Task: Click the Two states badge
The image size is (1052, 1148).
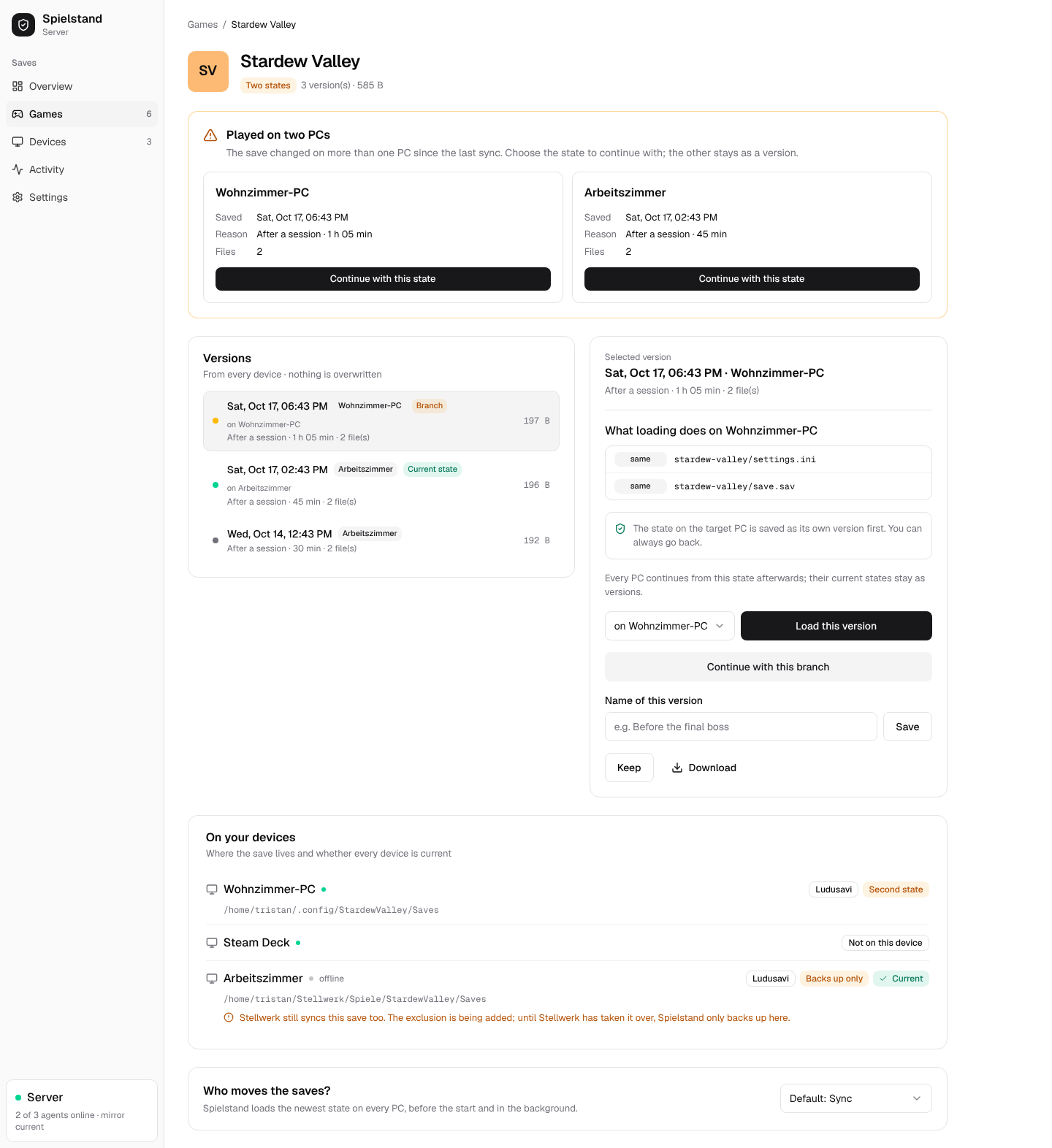Action: point(268,85)
